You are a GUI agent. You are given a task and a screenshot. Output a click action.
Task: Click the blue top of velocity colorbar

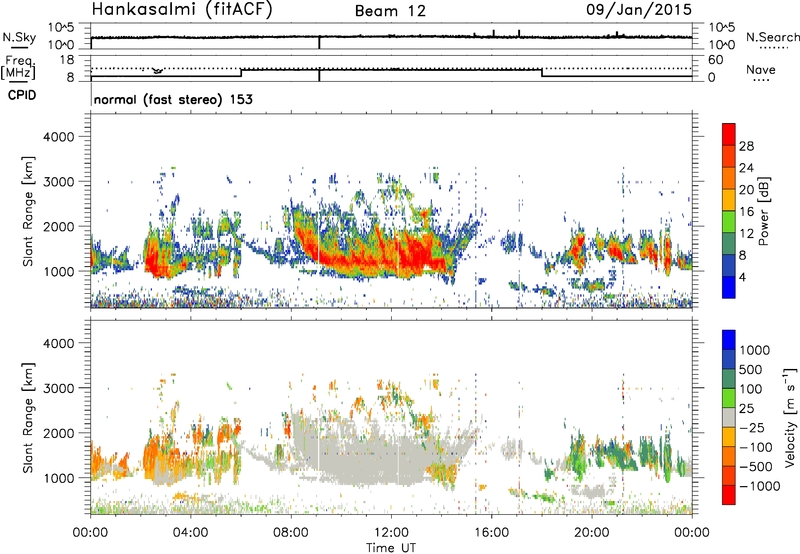[729, 340]
